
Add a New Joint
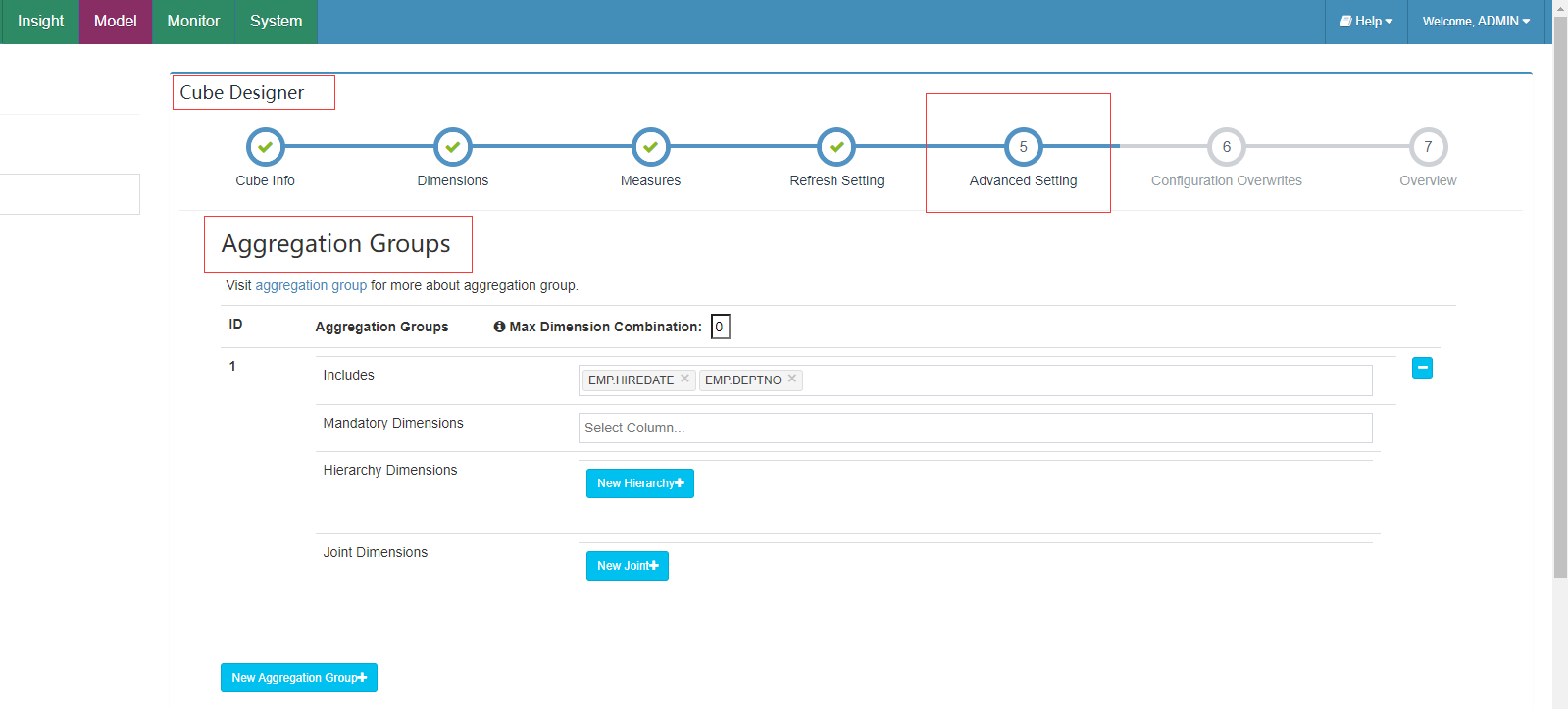coord(628,566)
